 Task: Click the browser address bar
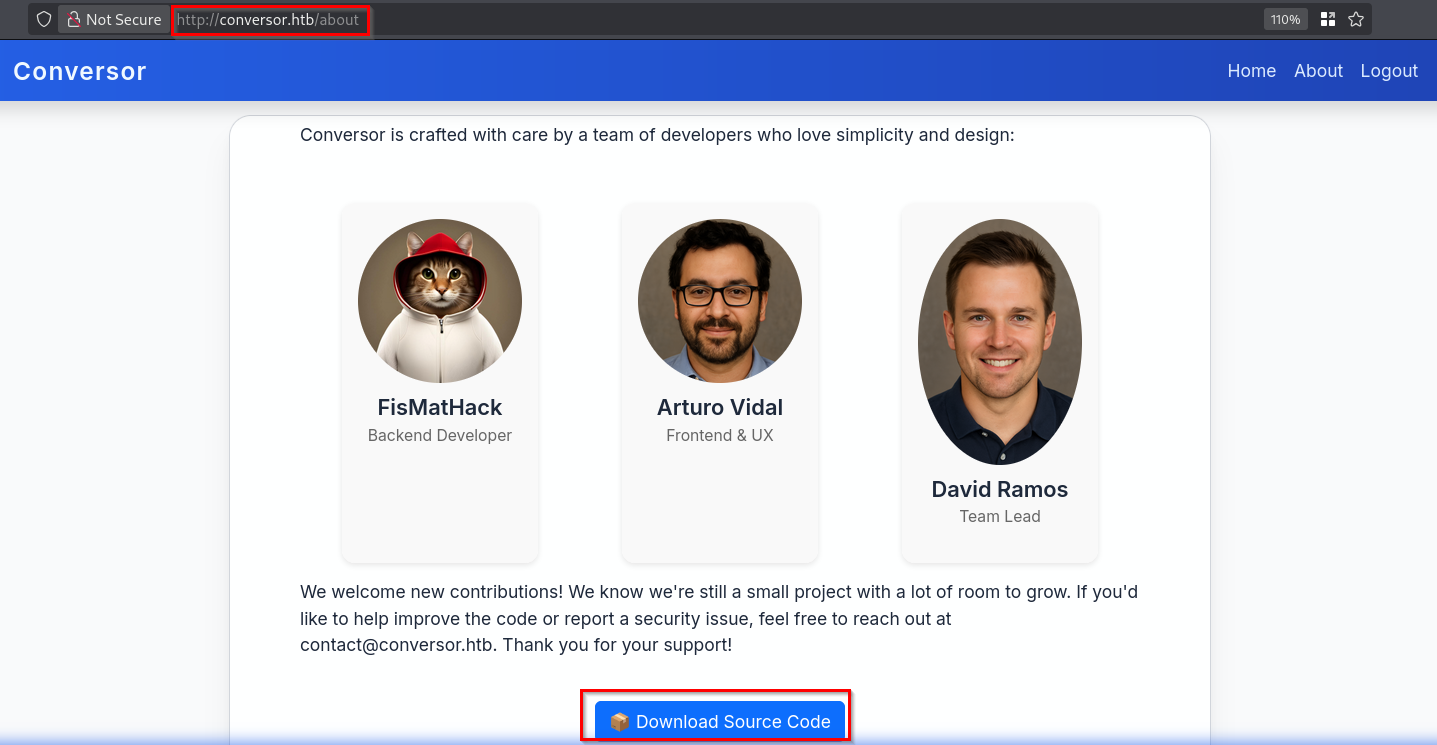[270, 19]
